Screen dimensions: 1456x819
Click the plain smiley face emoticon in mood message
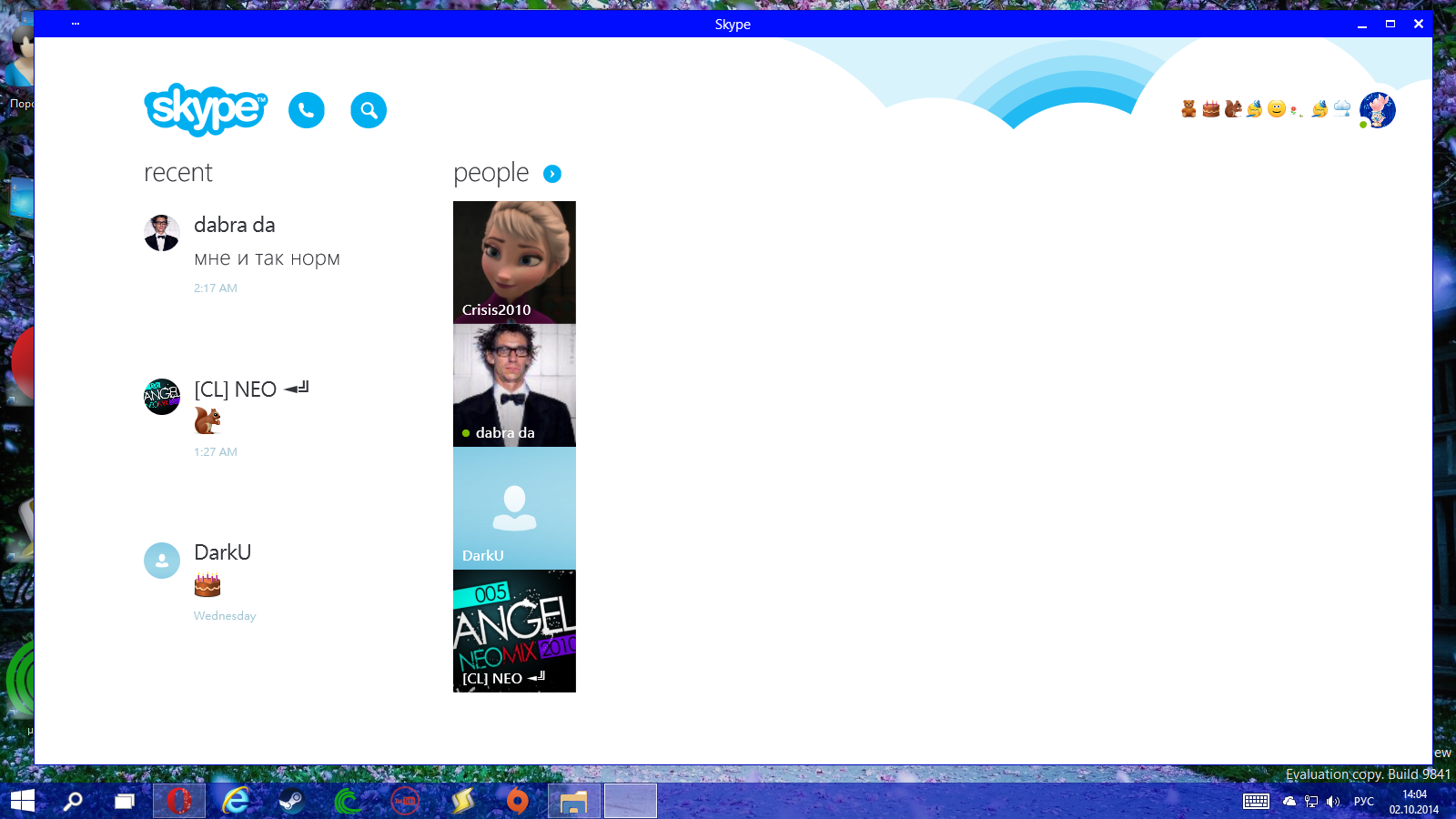point(1277,109)
